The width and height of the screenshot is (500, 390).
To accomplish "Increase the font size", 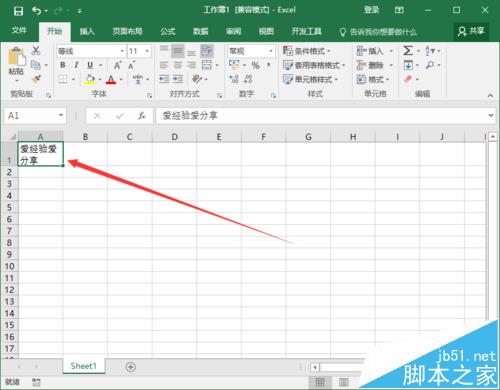I will [117, 65].
